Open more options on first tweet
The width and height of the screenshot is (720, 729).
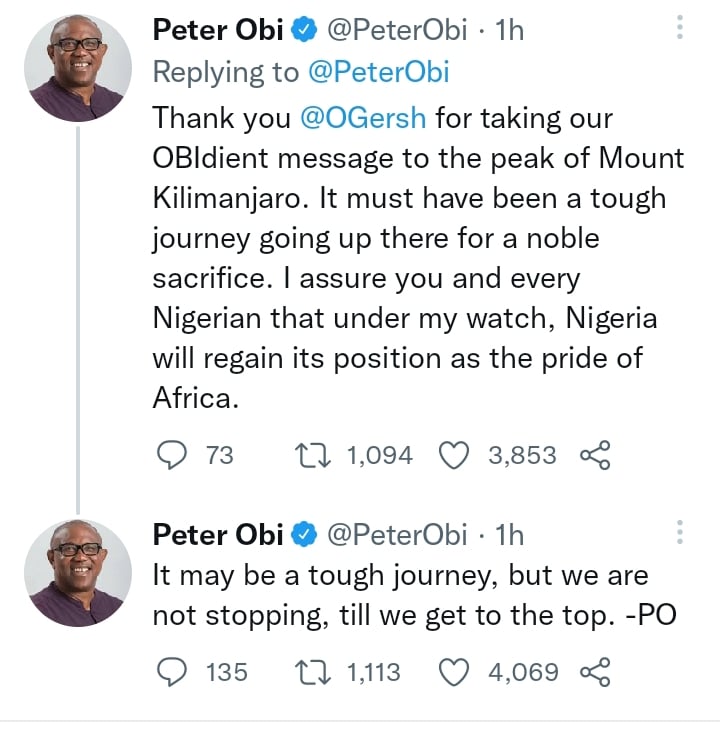coord(681,28)
